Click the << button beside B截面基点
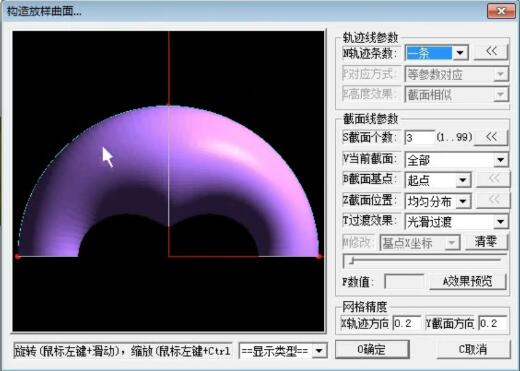 click(493, 179)
